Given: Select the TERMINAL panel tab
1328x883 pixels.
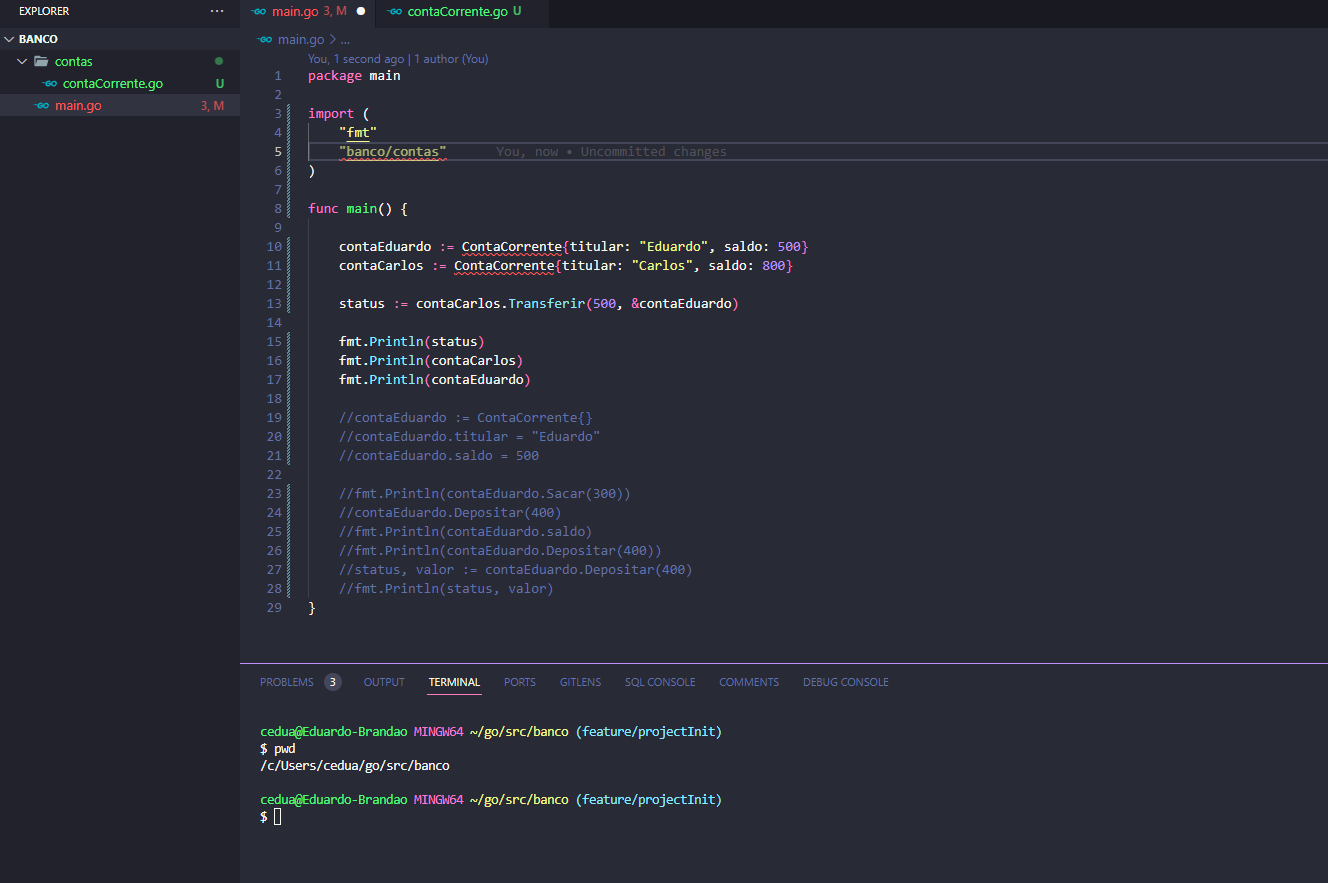Looking at the screenshot, I should coord(454,682).
